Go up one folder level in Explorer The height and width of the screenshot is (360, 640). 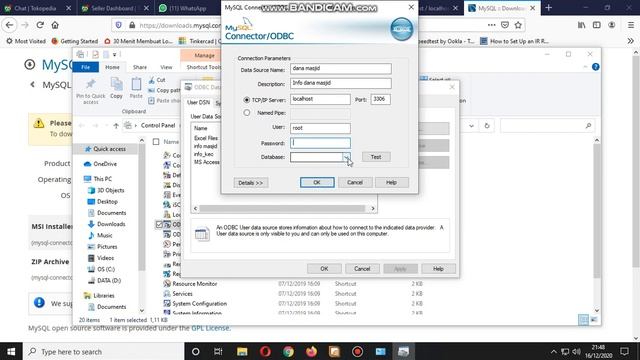pyautogui.click(x=116, y=126)
